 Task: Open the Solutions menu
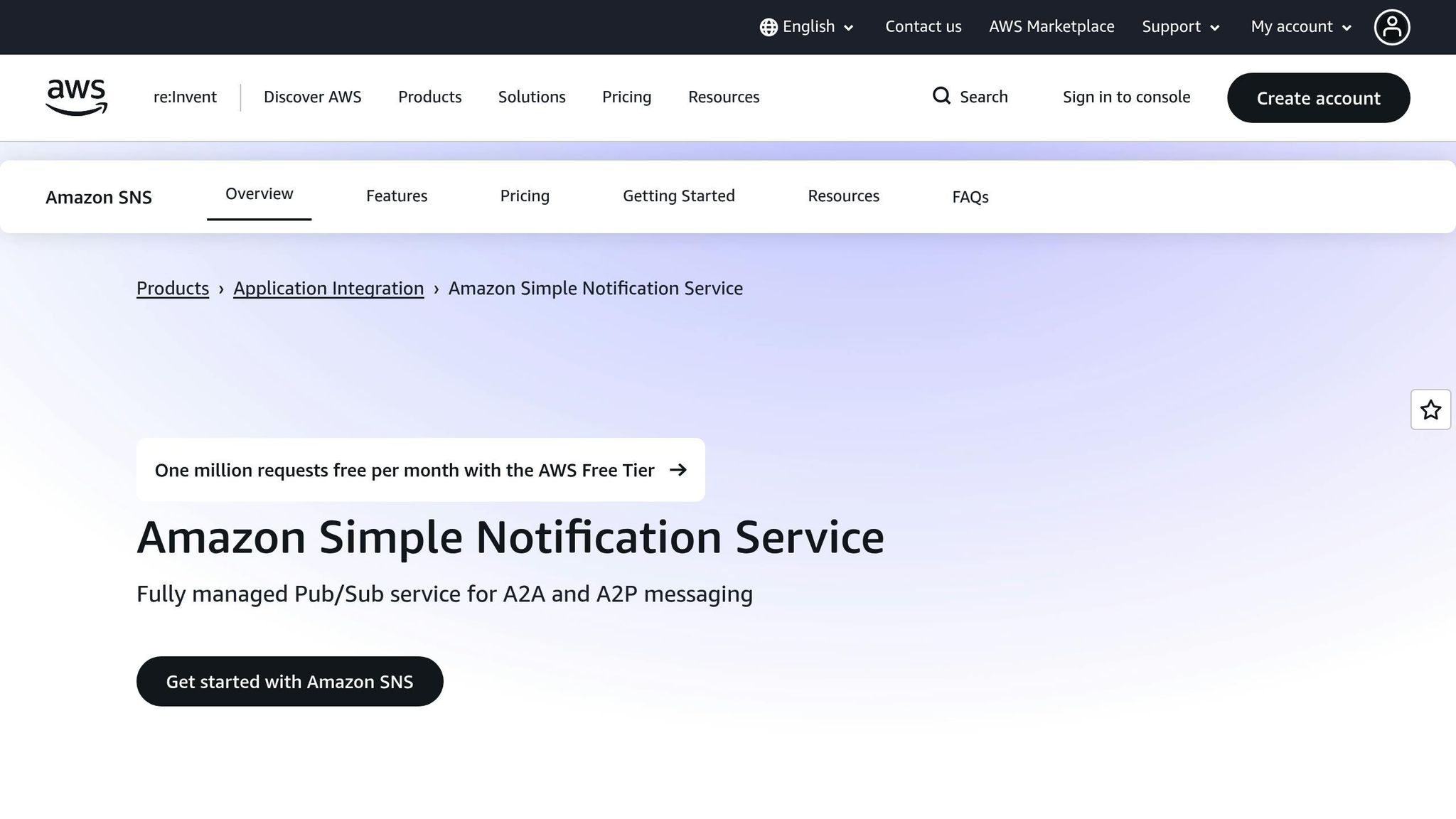531,97
